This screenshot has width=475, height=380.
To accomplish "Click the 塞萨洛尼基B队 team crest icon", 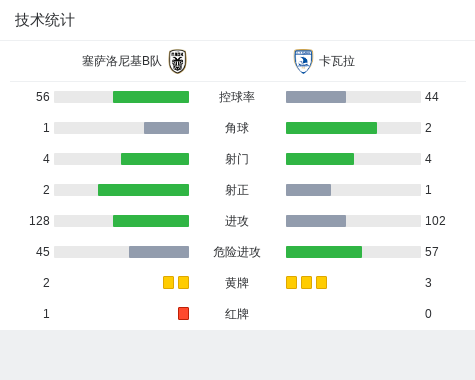I will 177,61.
